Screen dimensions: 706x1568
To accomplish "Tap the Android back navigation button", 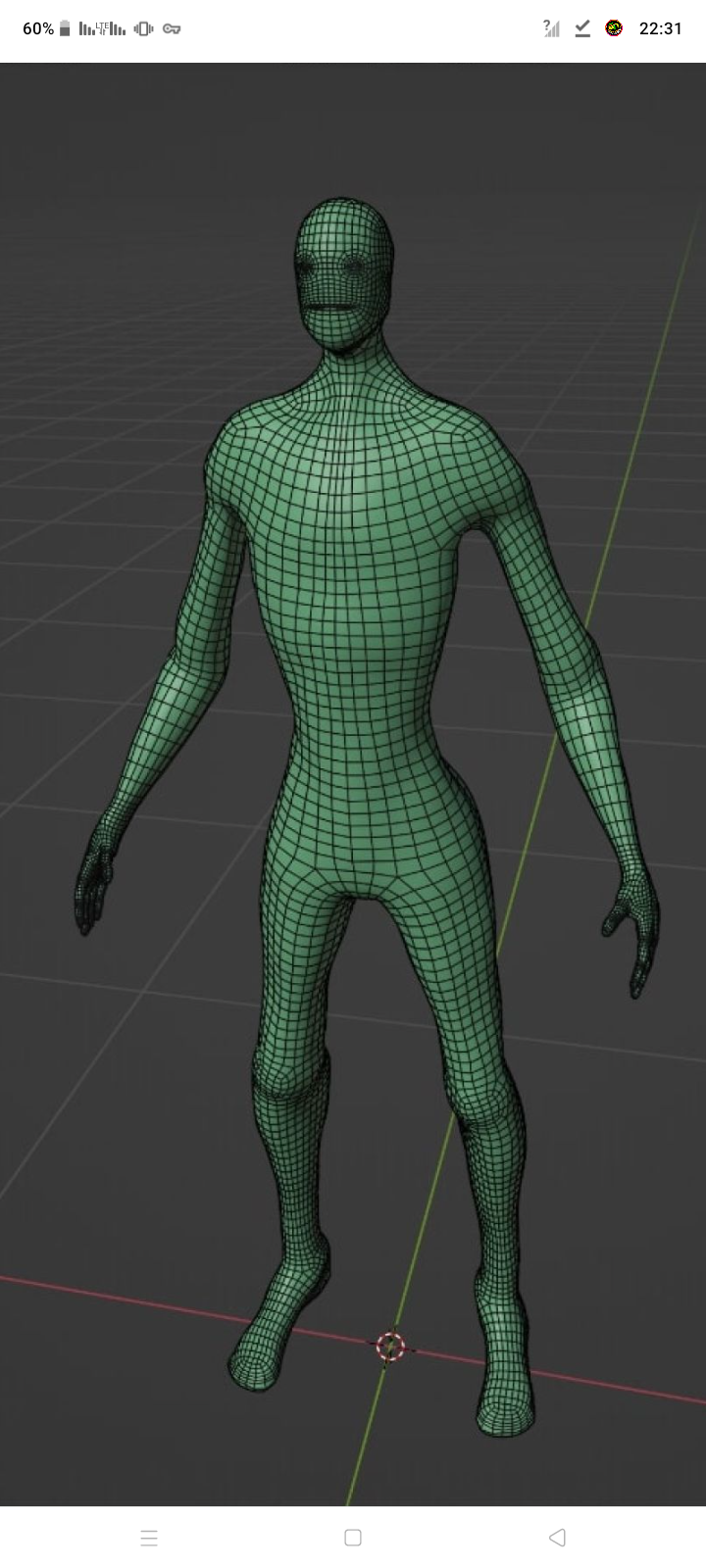I will click(x=557, y=1538).
